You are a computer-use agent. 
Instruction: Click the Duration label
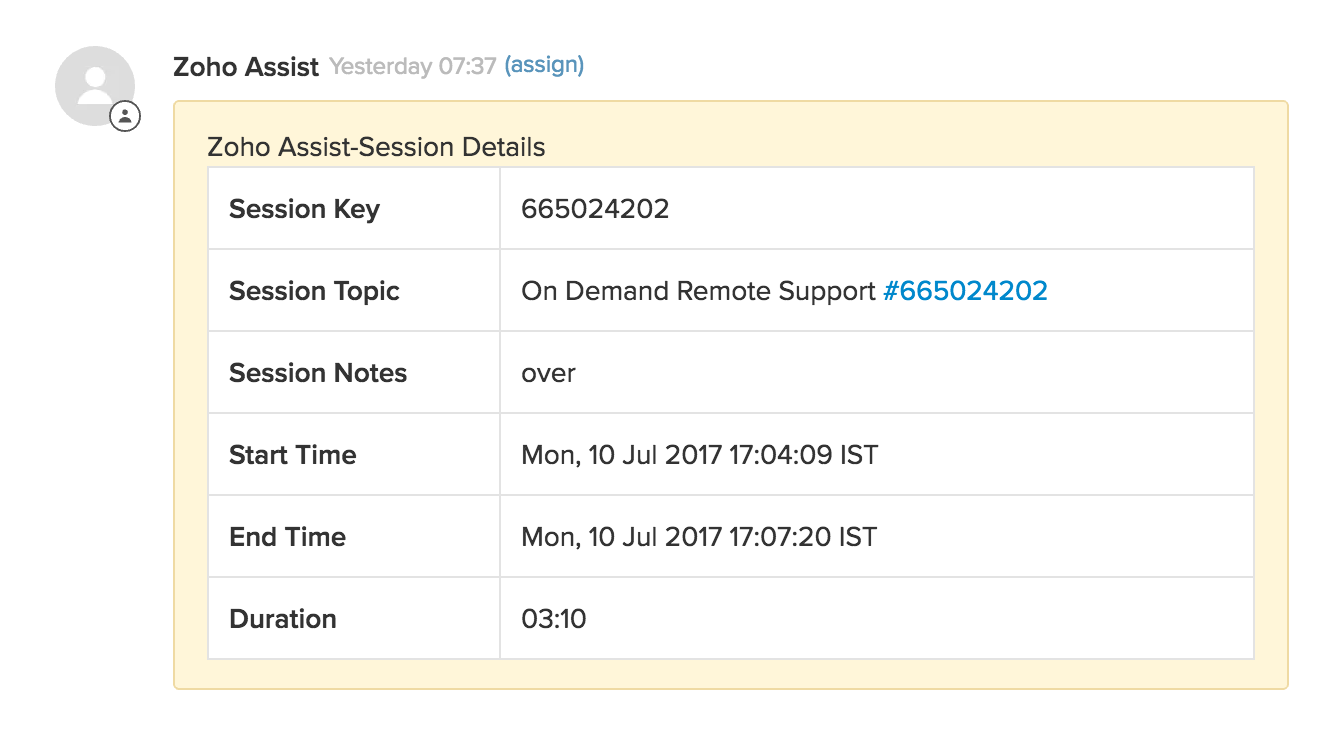282,619
